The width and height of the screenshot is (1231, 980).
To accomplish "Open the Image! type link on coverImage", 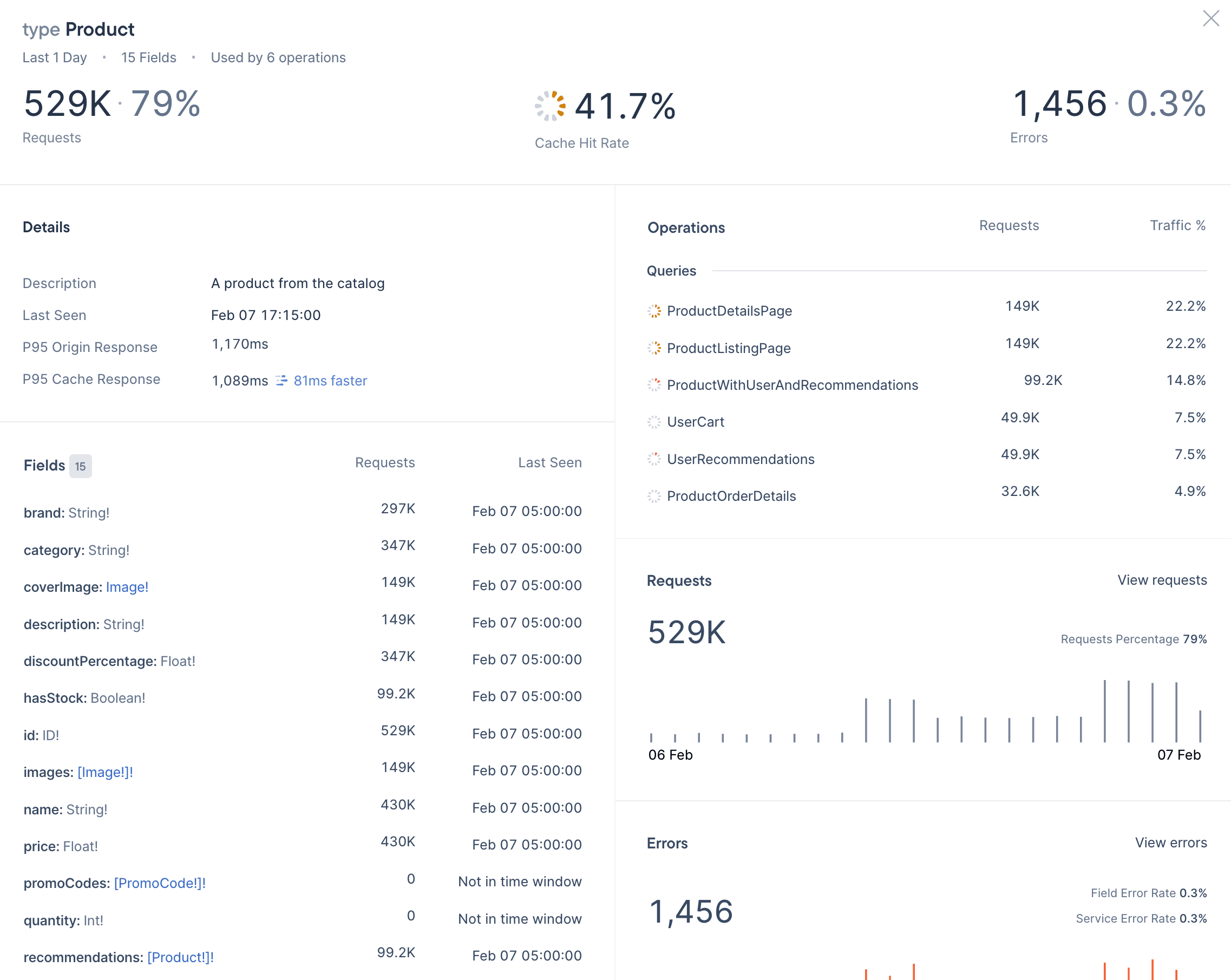I will click(x=127, y=587).
